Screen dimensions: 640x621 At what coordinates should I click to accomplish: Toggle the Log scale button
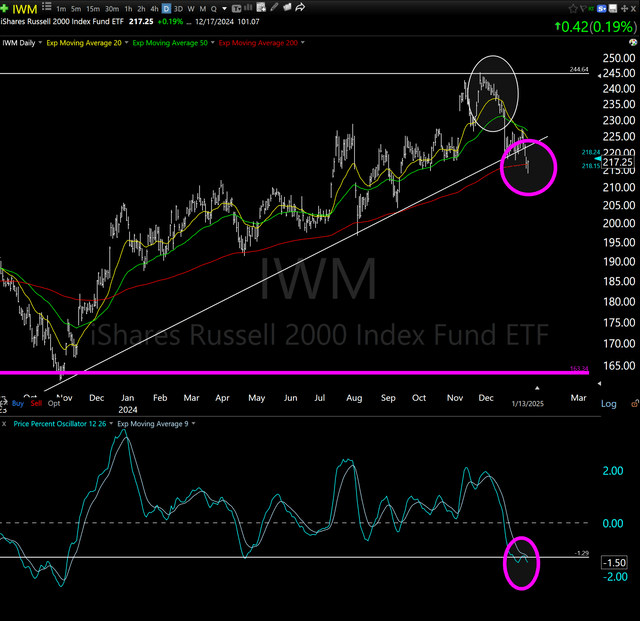pos(608,404)
